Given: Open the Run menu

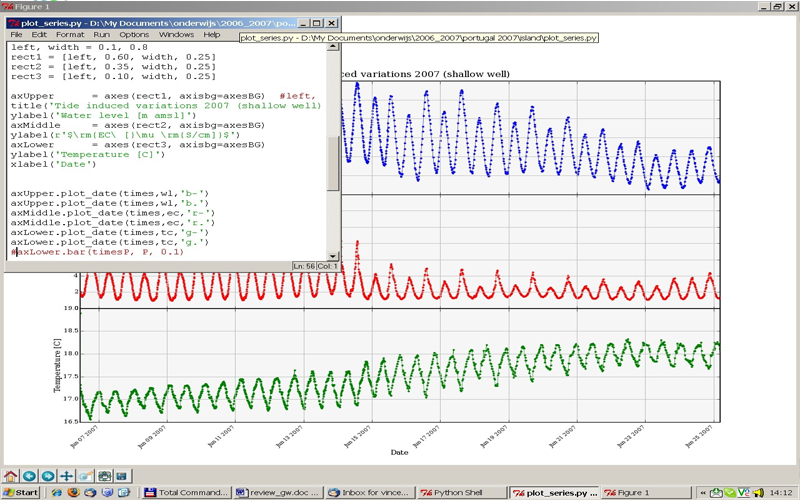Looking at the screenshot, I should pos(102,35).
